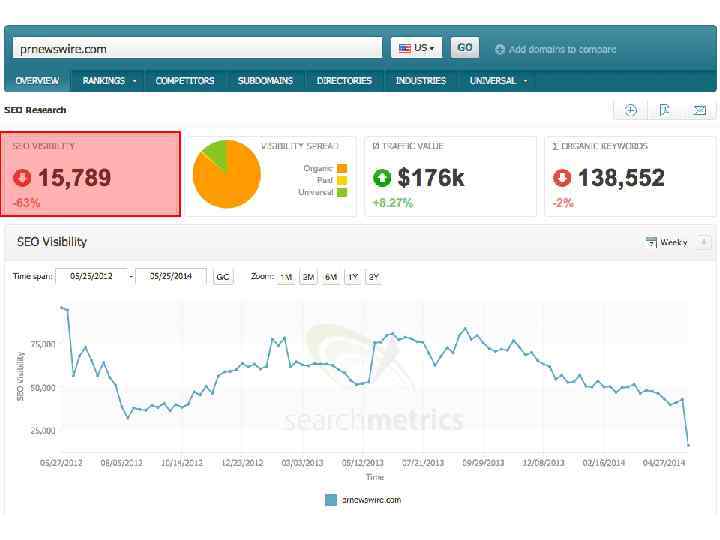Image resolution: width=720 pixels, height=540 pixels.
Task: Set chart zoom to 1M
Action: (x=287, y=277)
